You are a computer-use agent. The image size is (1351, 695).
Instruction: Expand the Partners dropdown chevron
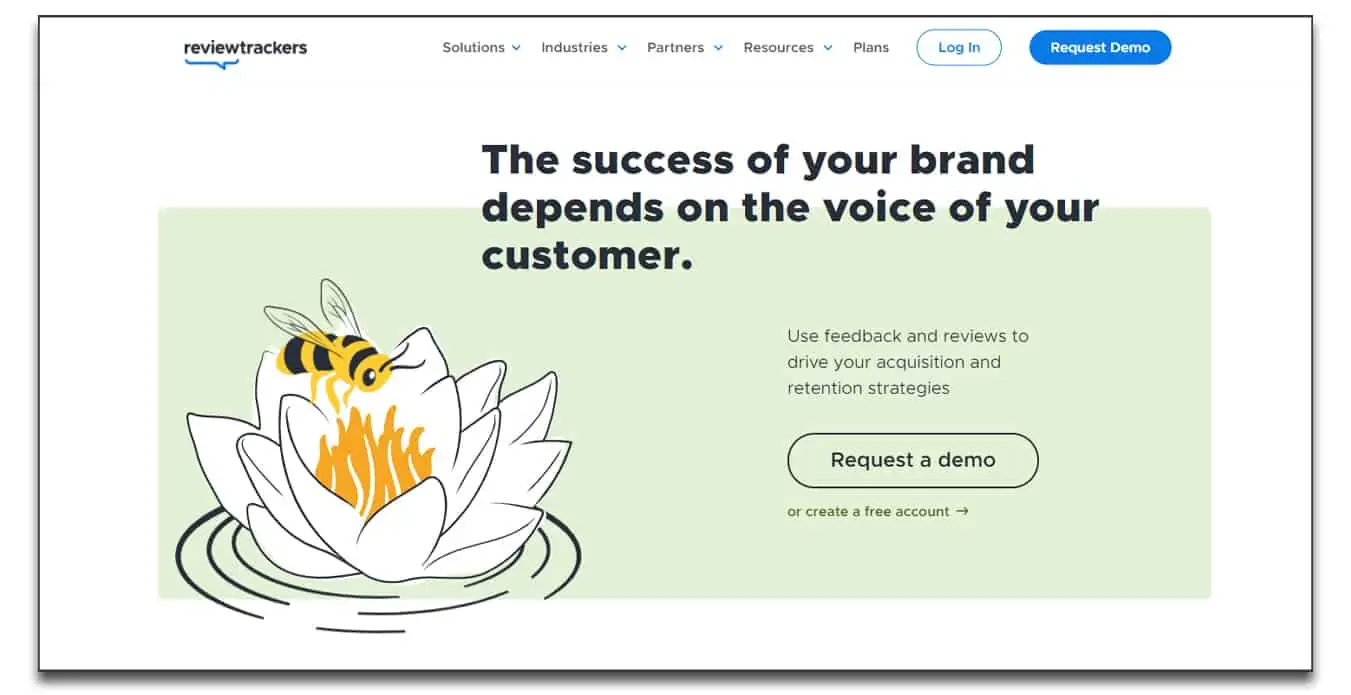718,48
